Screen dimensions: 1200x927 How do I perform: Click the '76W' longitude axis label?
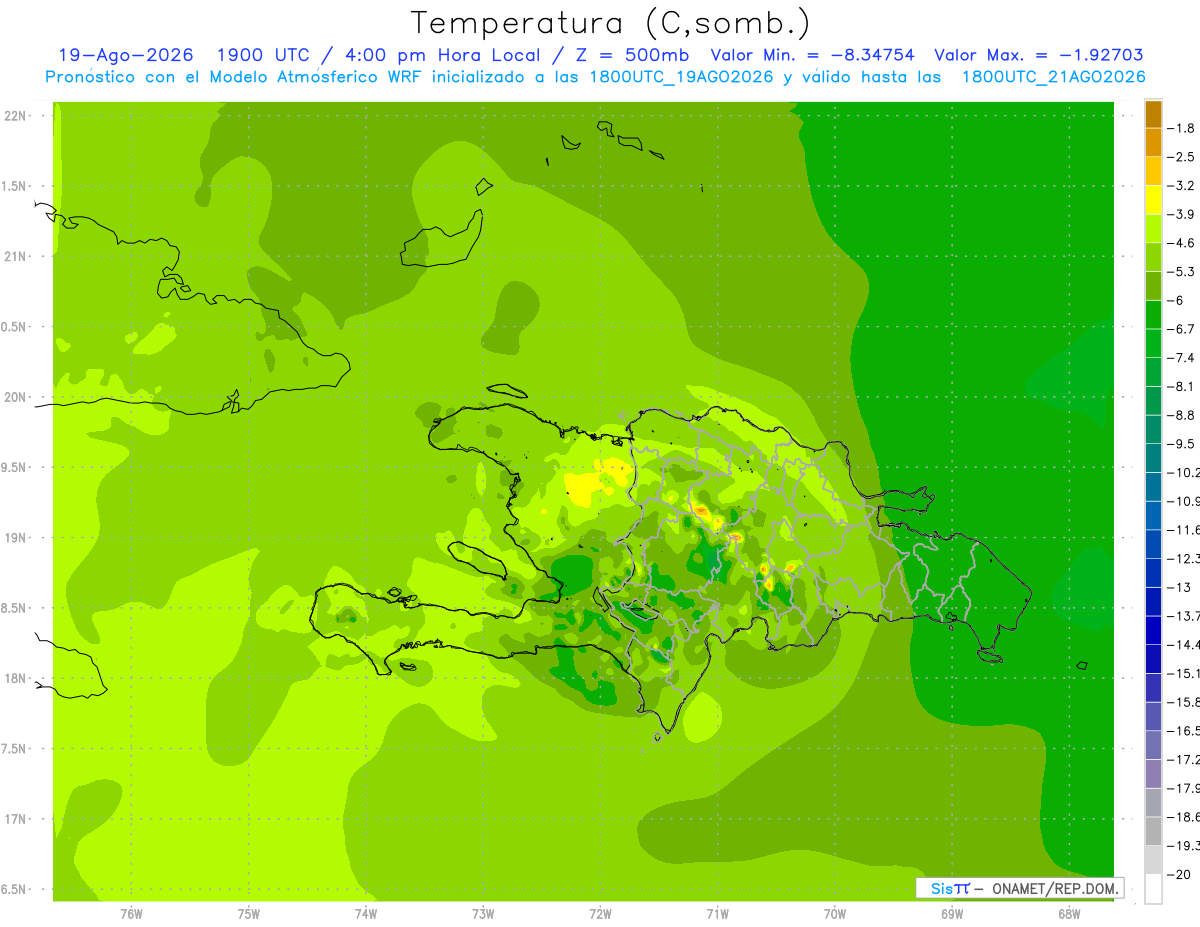coord(131,913)
